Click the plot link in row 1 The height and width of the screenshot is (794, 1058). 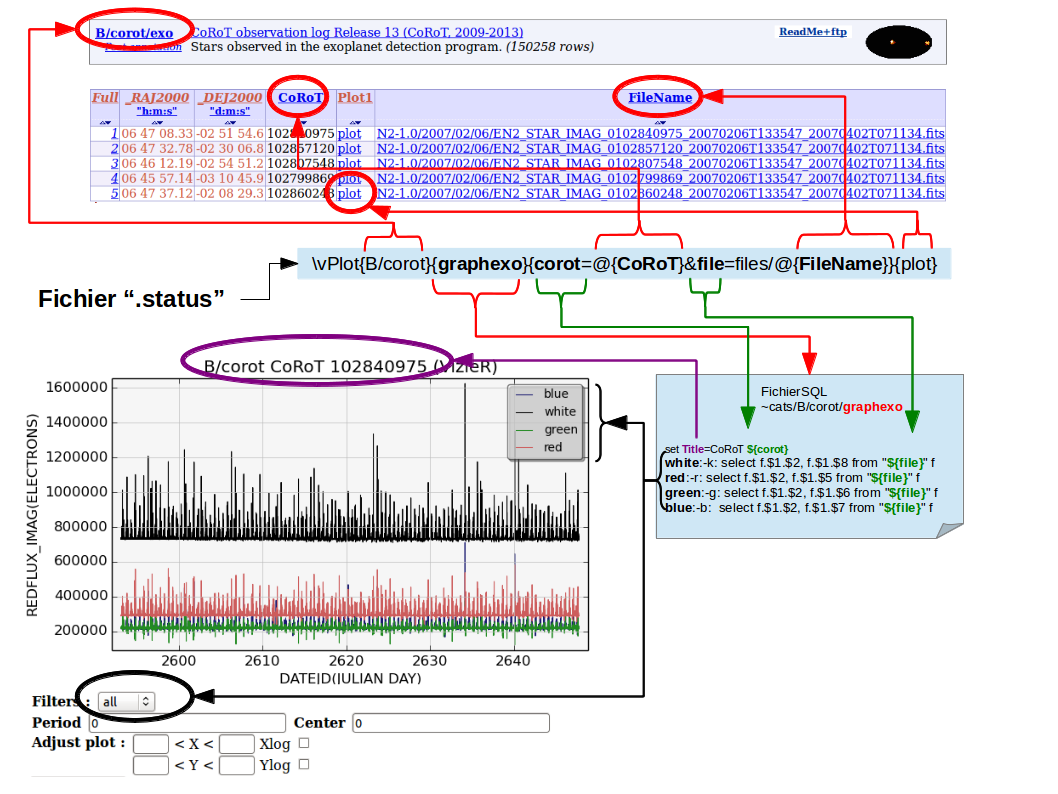coord(349,133)
